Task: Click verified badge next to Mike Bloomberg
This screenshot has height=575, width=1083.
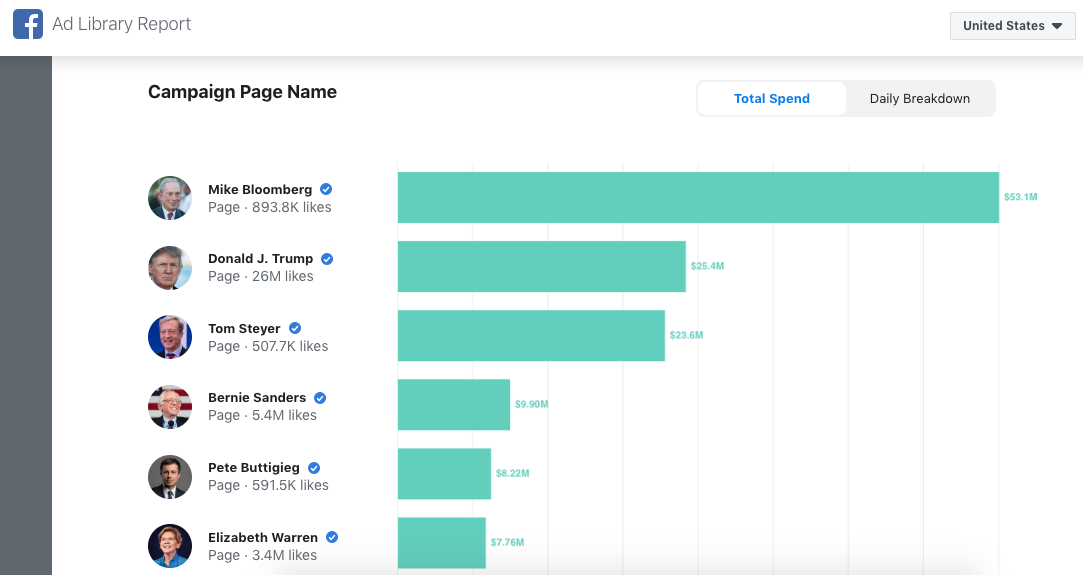Action: pos(326,190)
